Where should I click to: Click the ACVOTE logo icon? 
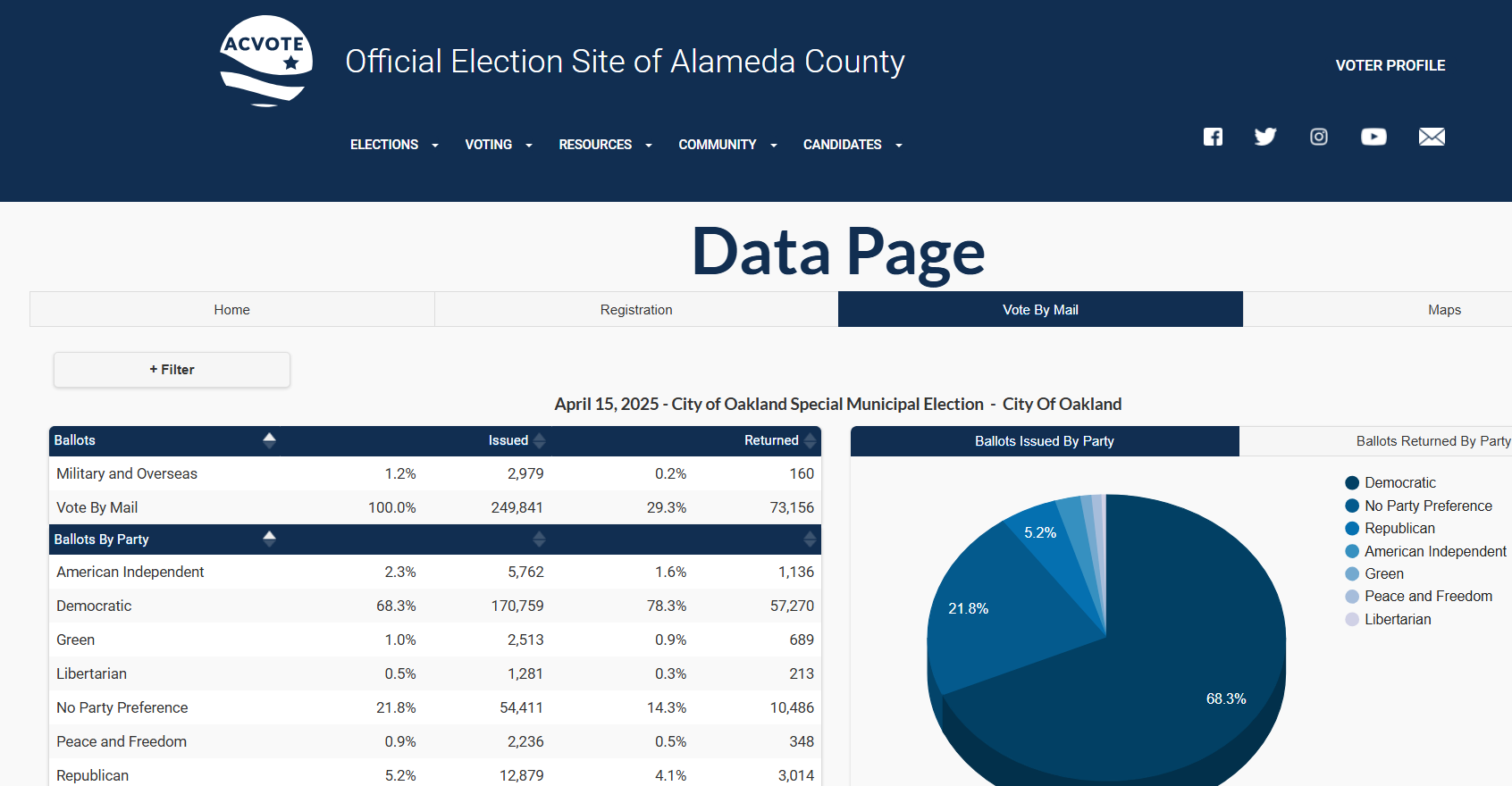(x=266, y=62)
